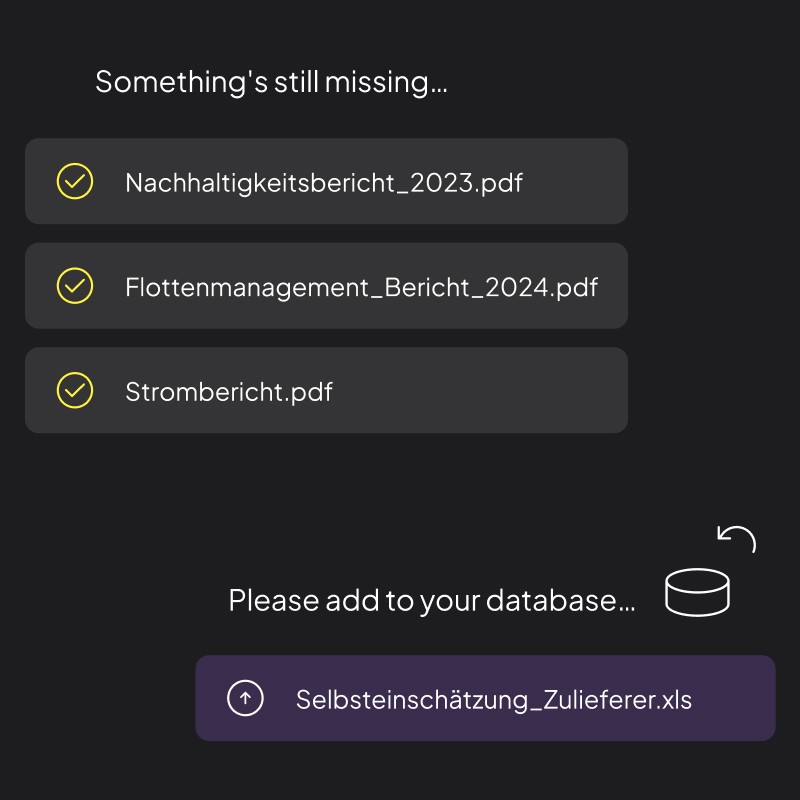This screenshot has height=800, width=800.
Task: Open the Nachhaltigkeitsbericht_2023.pdf file row
Action: pyautogui.click(x=326, y=181)
